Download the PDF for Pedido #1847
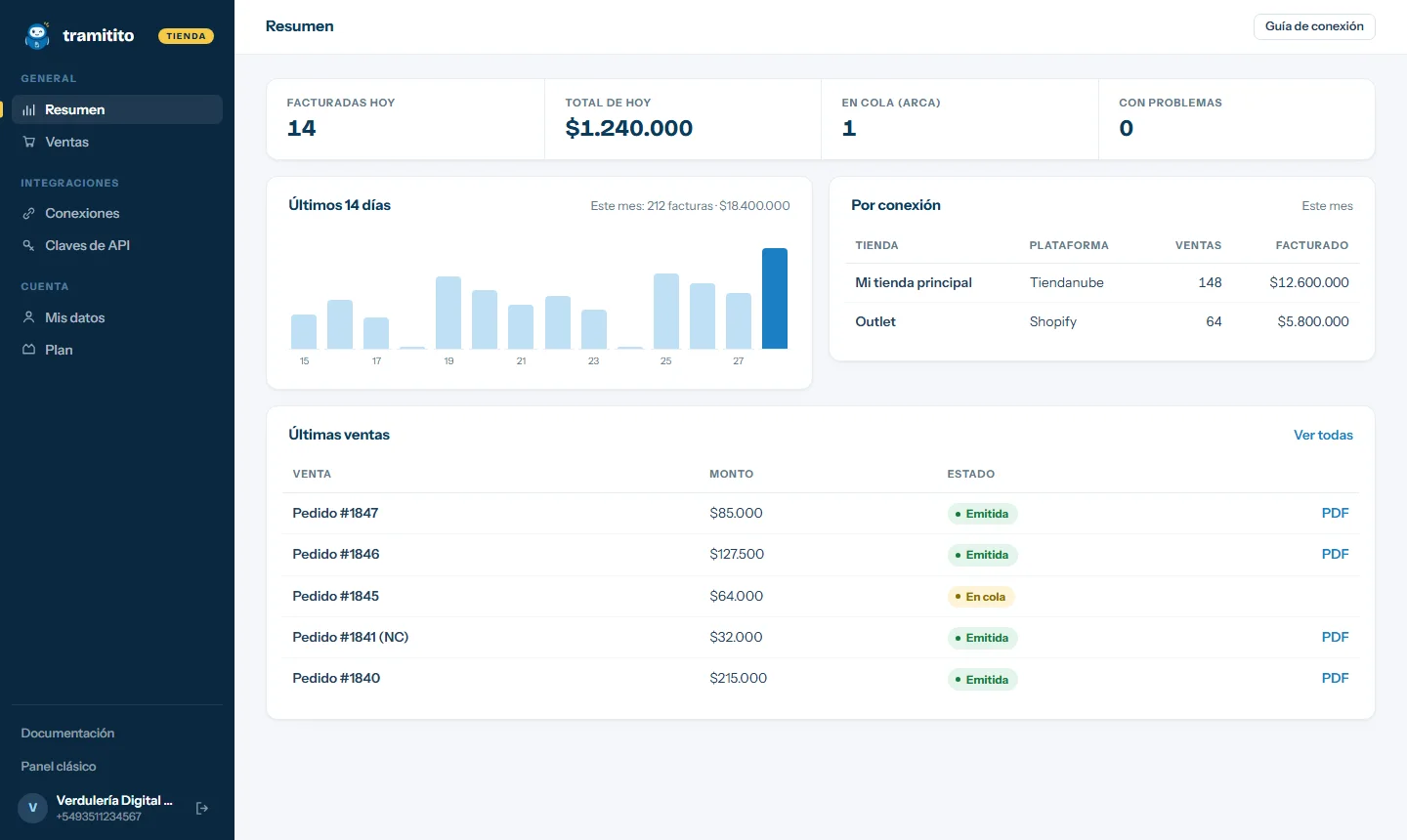1407x840 pixels. coord(1335,514)
